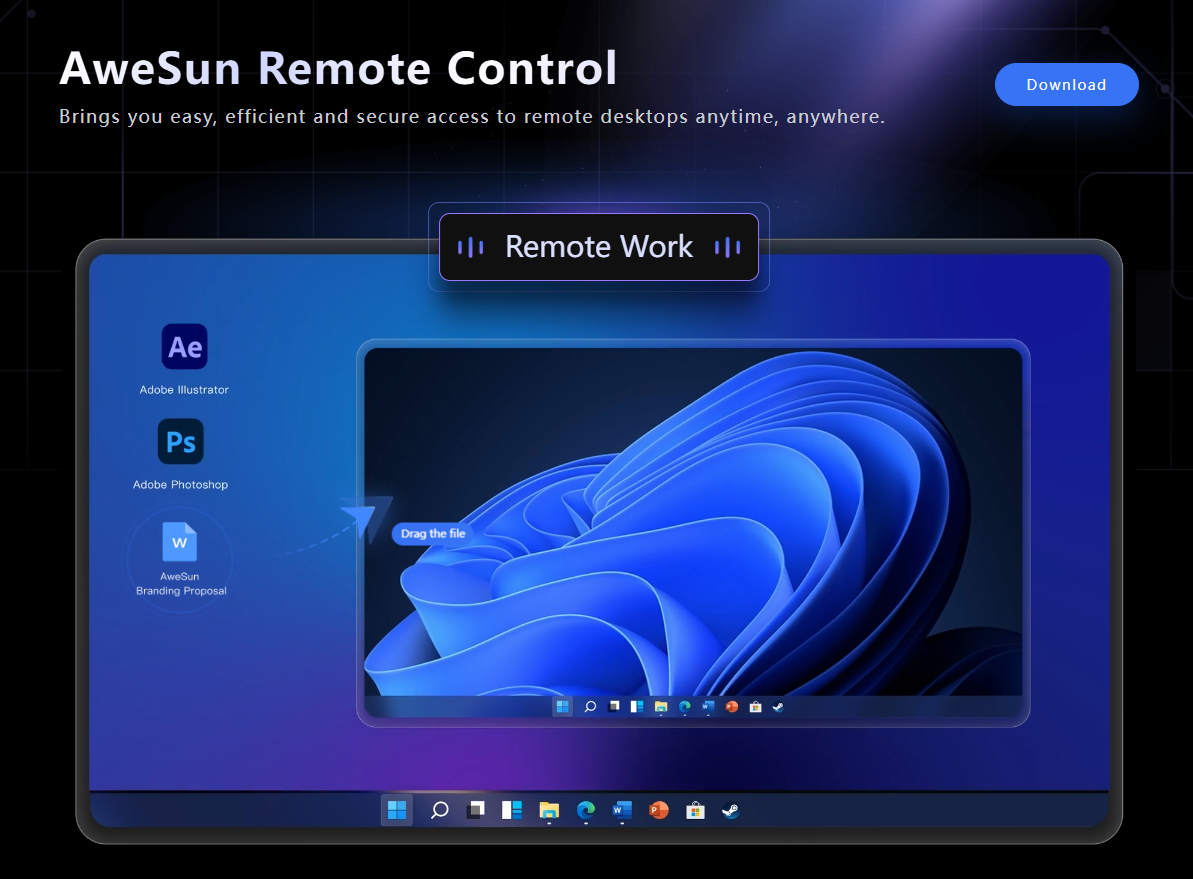Launch Edge in the remote window taskbar
Screen dimensions: 1193x879
[685, 707]
